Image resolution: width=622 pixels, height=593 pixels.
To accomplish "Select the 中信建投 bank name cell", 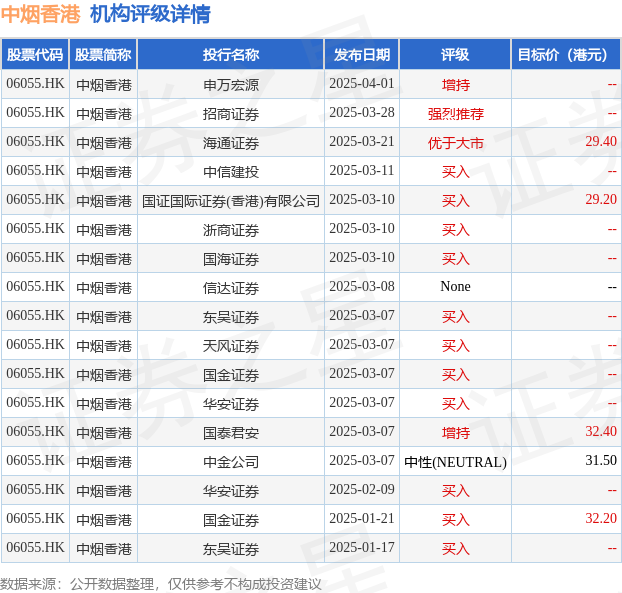I will [x=231, y=172].
